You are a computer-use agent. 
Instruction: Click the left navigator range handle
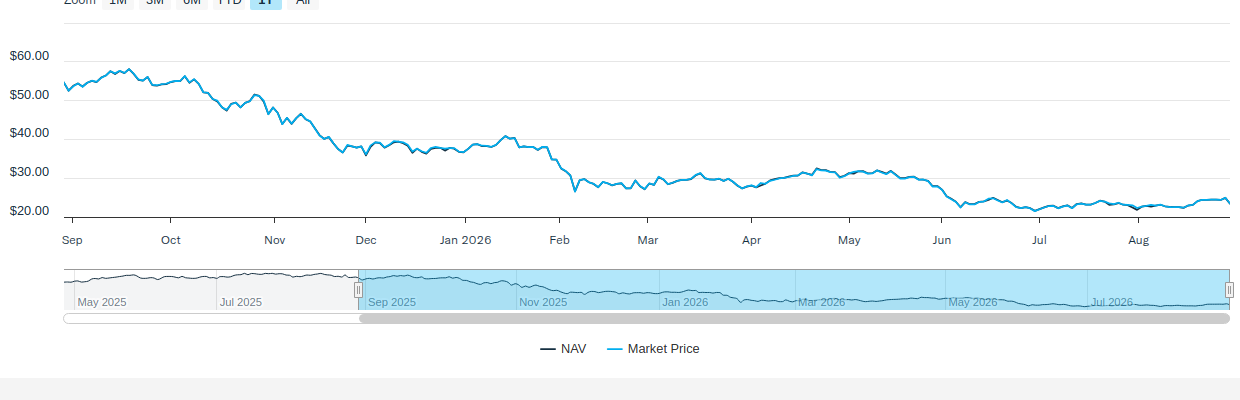359,289
